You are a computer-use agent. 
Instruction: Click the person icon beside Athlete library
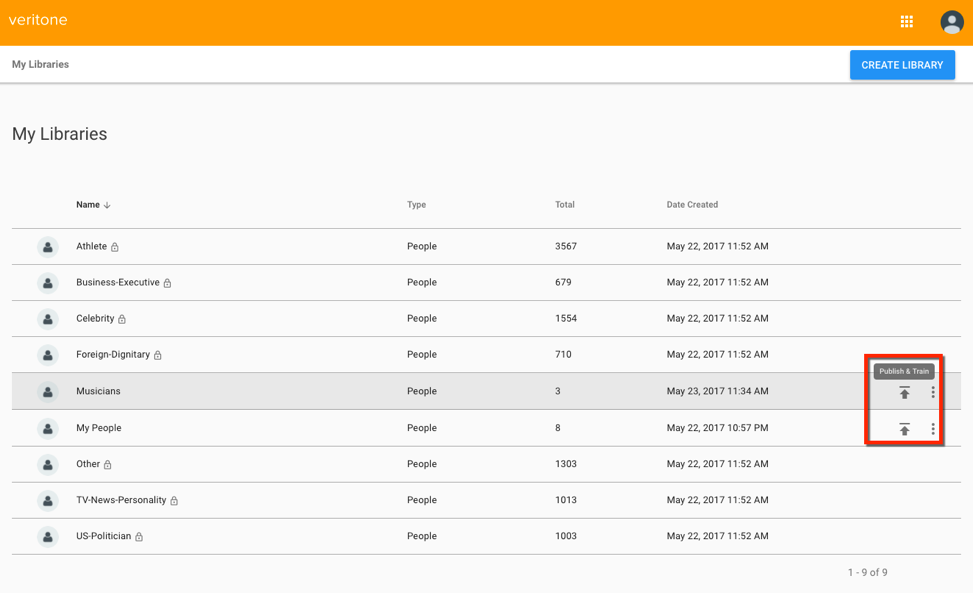click(x=47, y=246)
